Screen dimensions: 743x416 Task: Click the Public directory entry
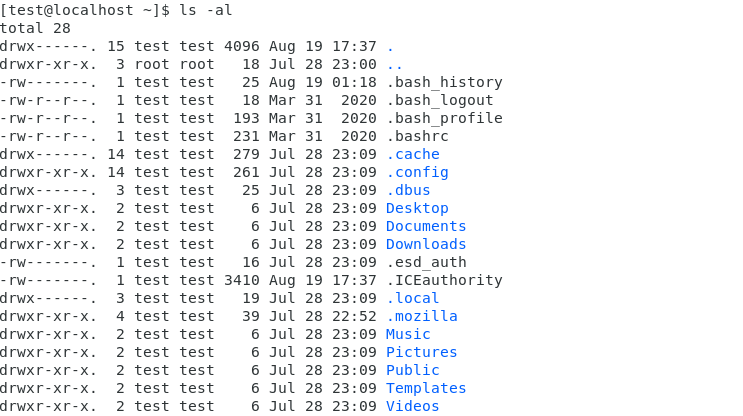coord(413,371)
